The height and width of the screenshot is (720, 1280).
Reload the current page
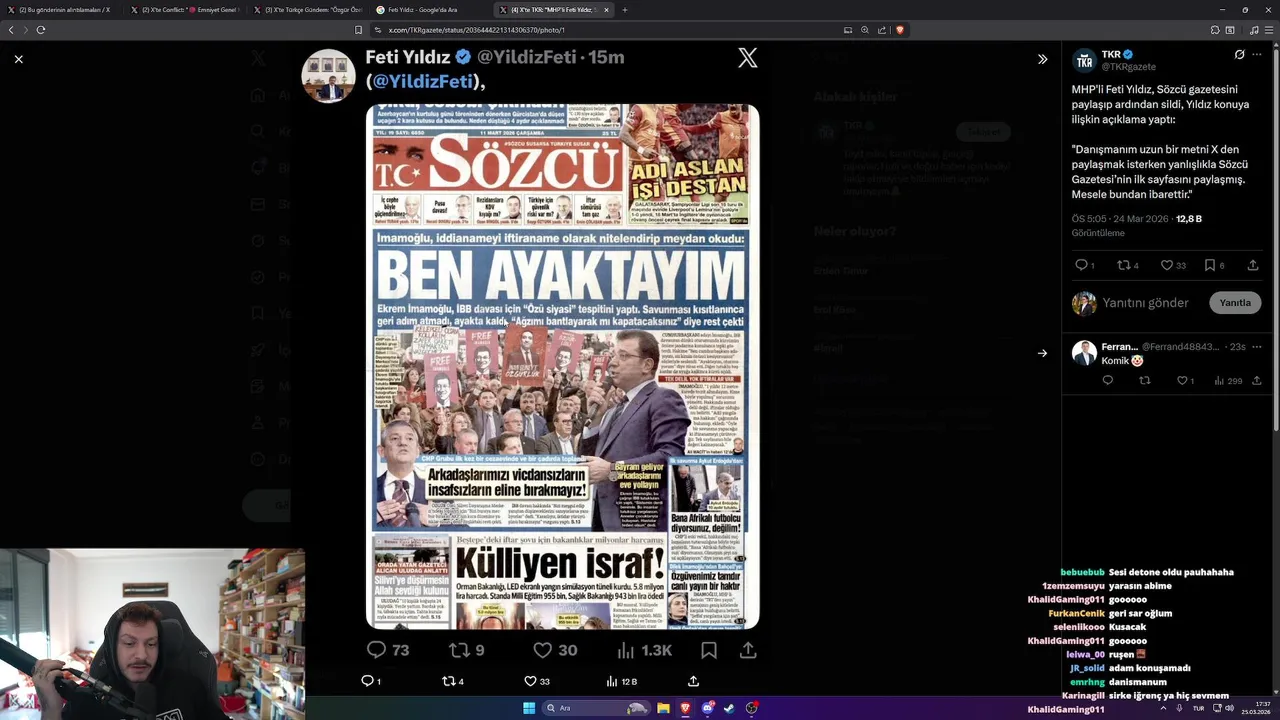click(41, 30)
